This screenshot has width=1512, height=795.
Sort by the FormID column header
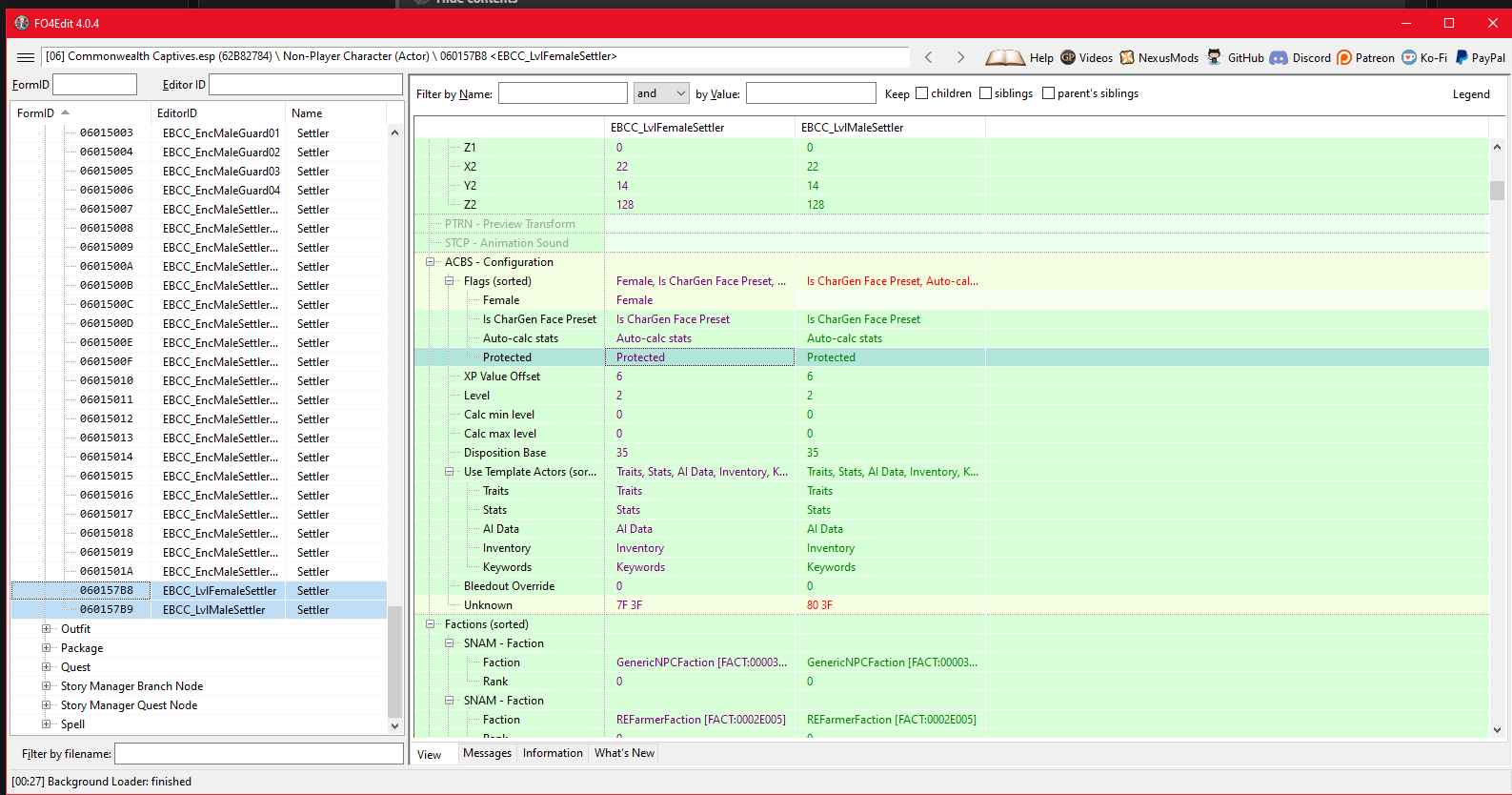tap(80, 113)
